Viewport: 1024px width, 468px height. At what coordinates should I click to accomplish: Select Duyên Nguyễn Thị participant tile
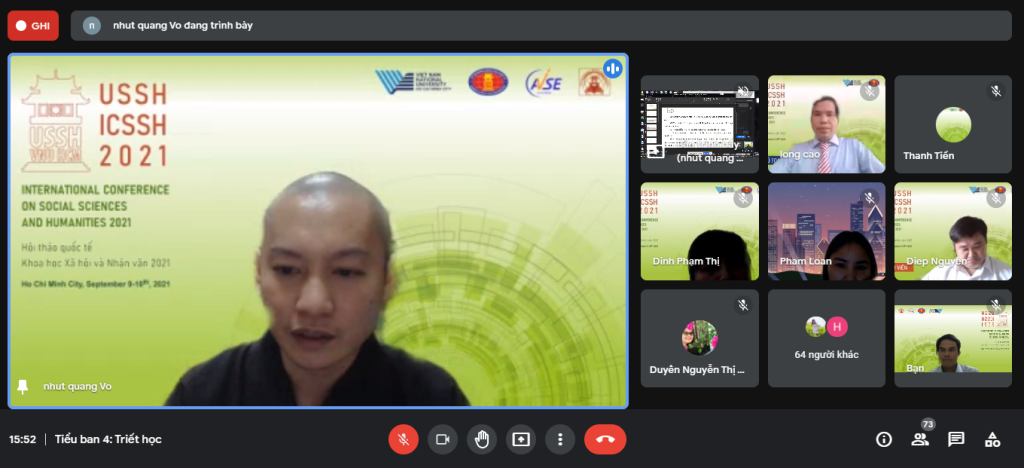[x=699, y=338]
